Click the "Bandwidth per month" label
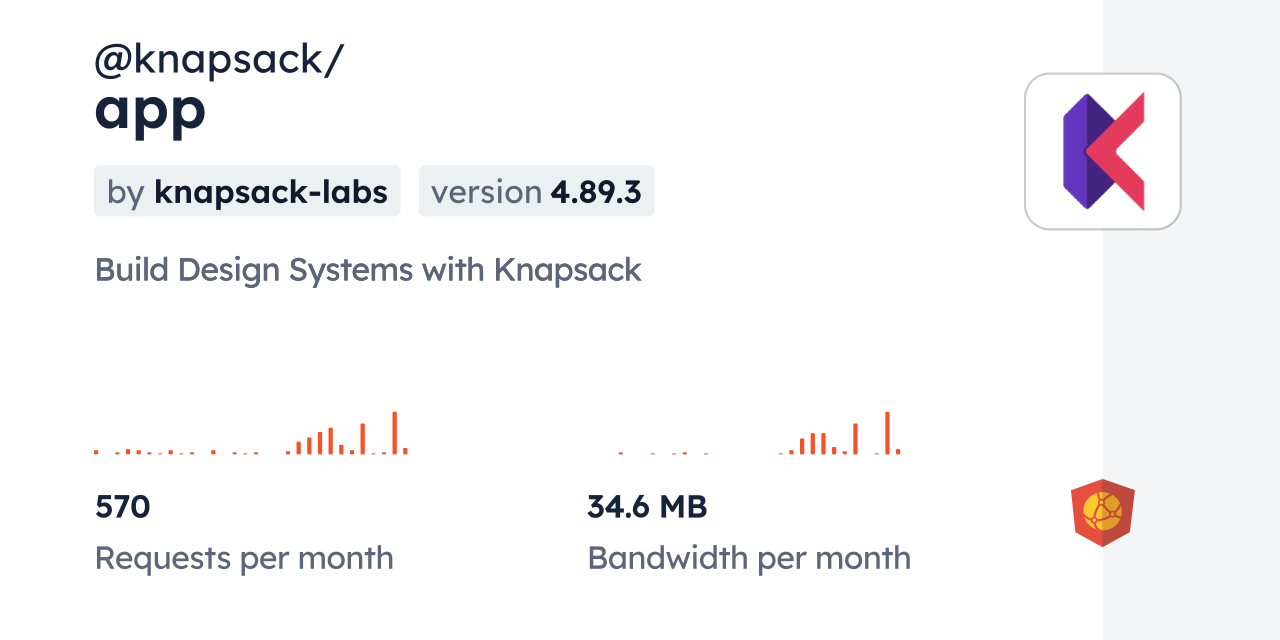 (x=749, y=558)
